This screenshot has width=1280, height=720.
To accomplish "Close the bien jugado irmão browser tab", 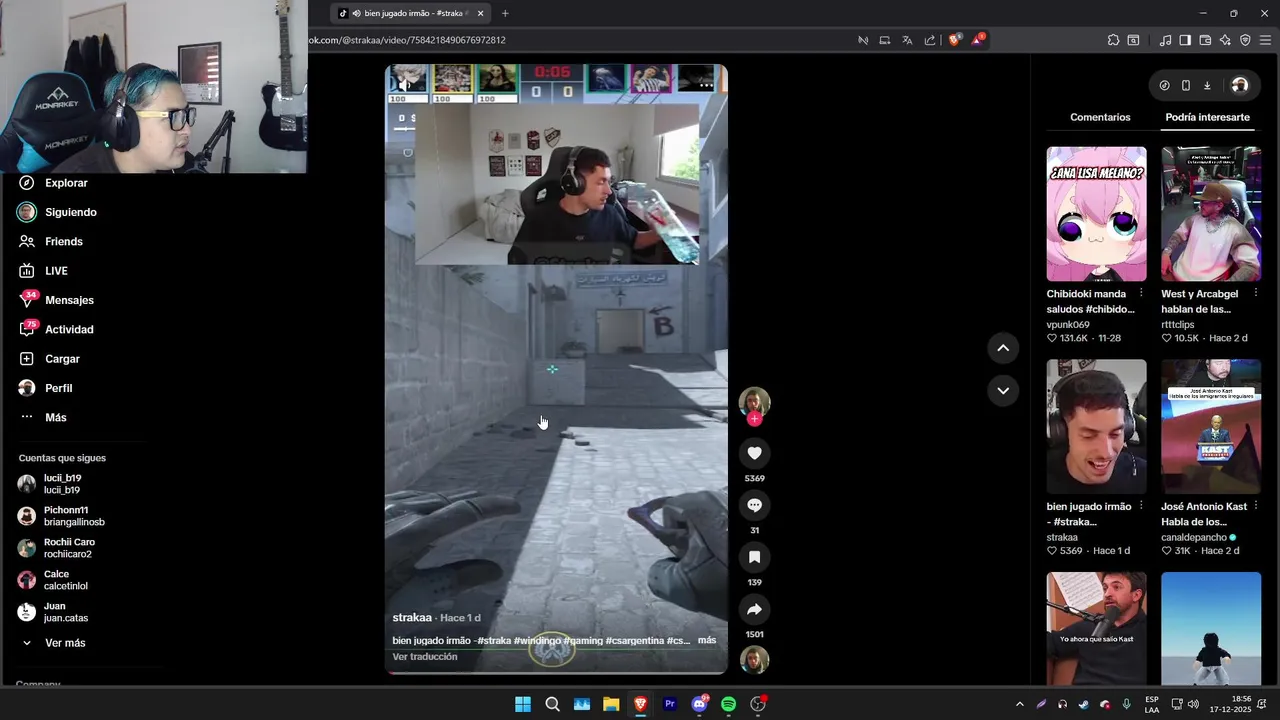I will tap(480, 13).
